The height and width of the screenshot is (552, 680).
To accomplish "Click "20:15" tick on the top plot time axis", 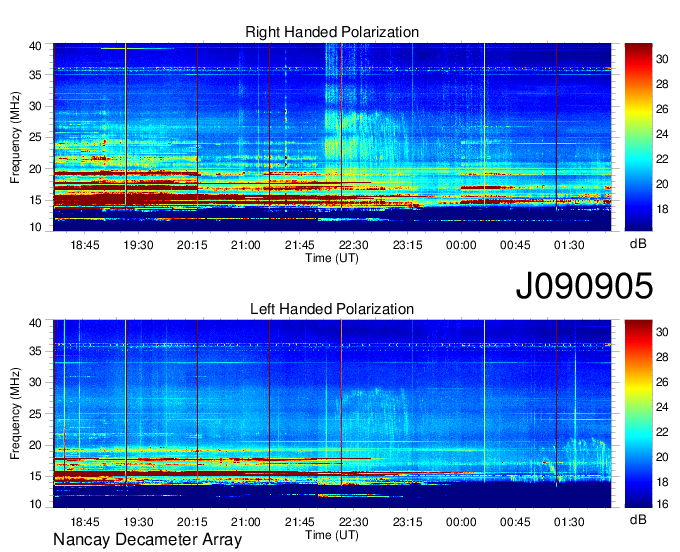I will tap(192, 245).
